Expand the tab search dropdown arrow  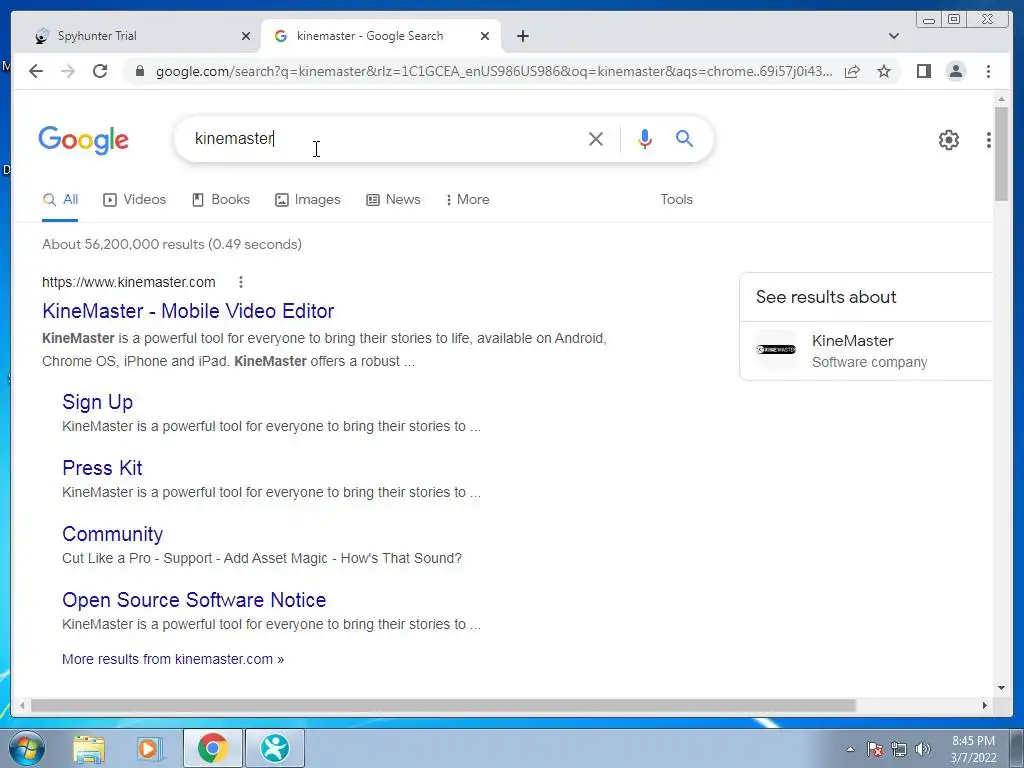pyautogui.click(x=894, y=36)
